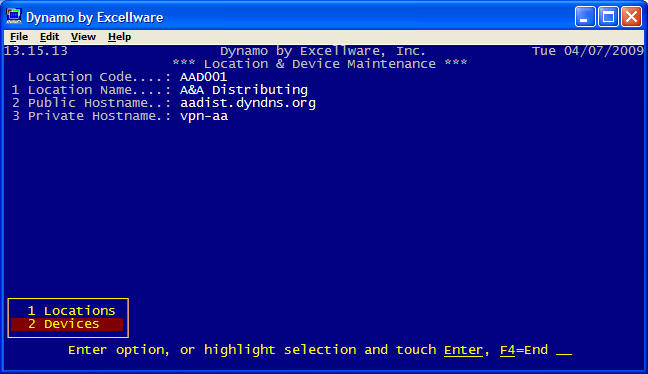The height and width of the screenshot is (374, 648).
Task: Minimize the Dynamo window
Action: pyautogui.click(x=585, y=17)
